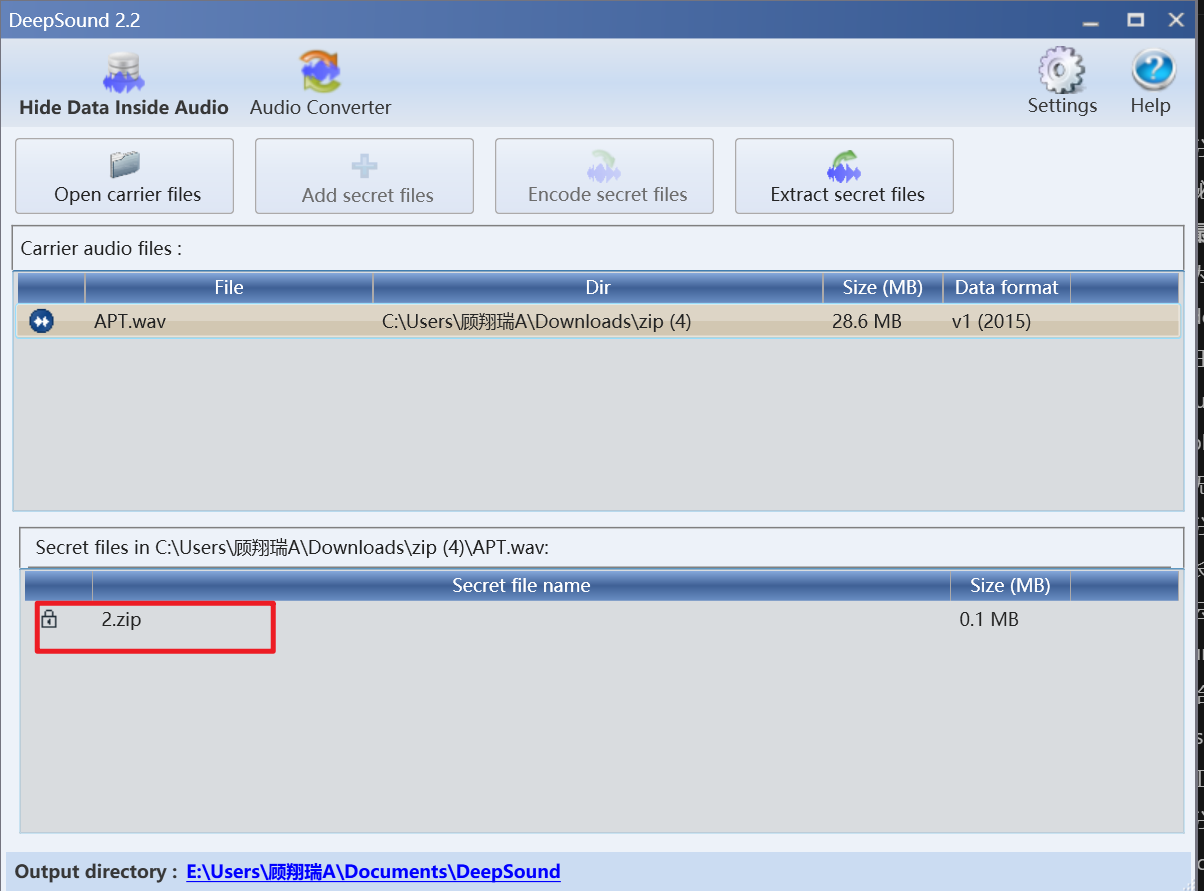Viewport: 1204px width, 891px height.
Task: Click the Open carrier files button
Action: click(125, 176)
